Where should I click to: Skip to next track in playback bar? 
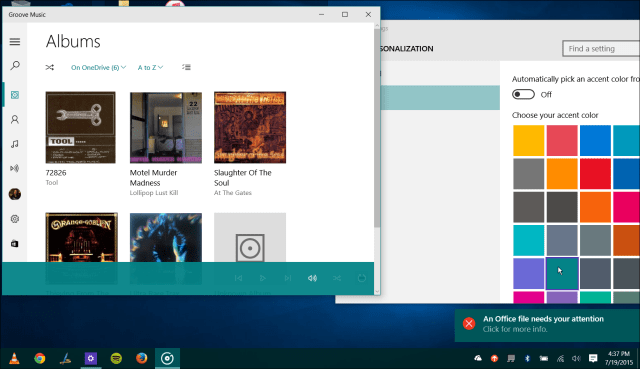(288, 278)
